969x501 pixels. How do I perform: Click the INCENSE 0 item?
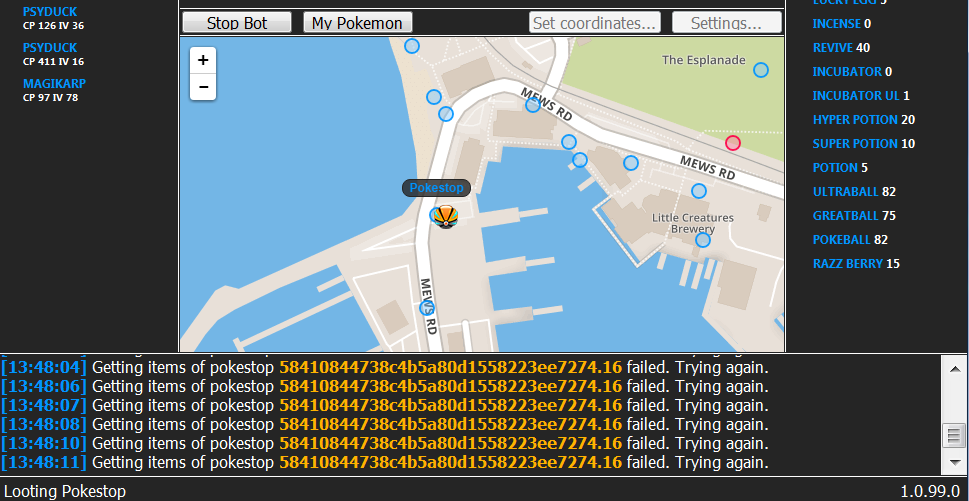click(x=842, y=23)
